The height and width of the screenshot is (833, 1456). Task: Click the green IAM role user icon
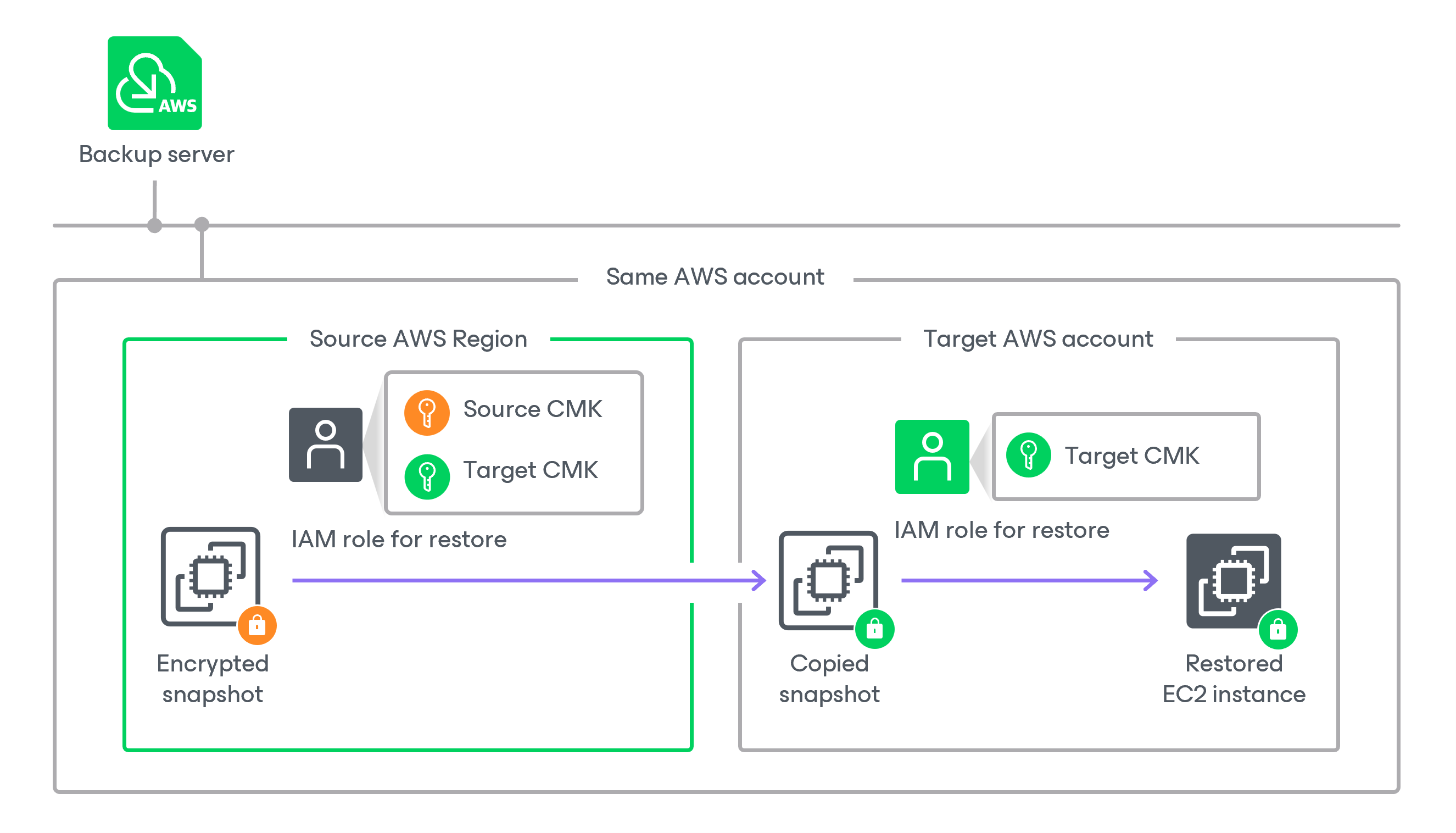(x=931, y=457)
